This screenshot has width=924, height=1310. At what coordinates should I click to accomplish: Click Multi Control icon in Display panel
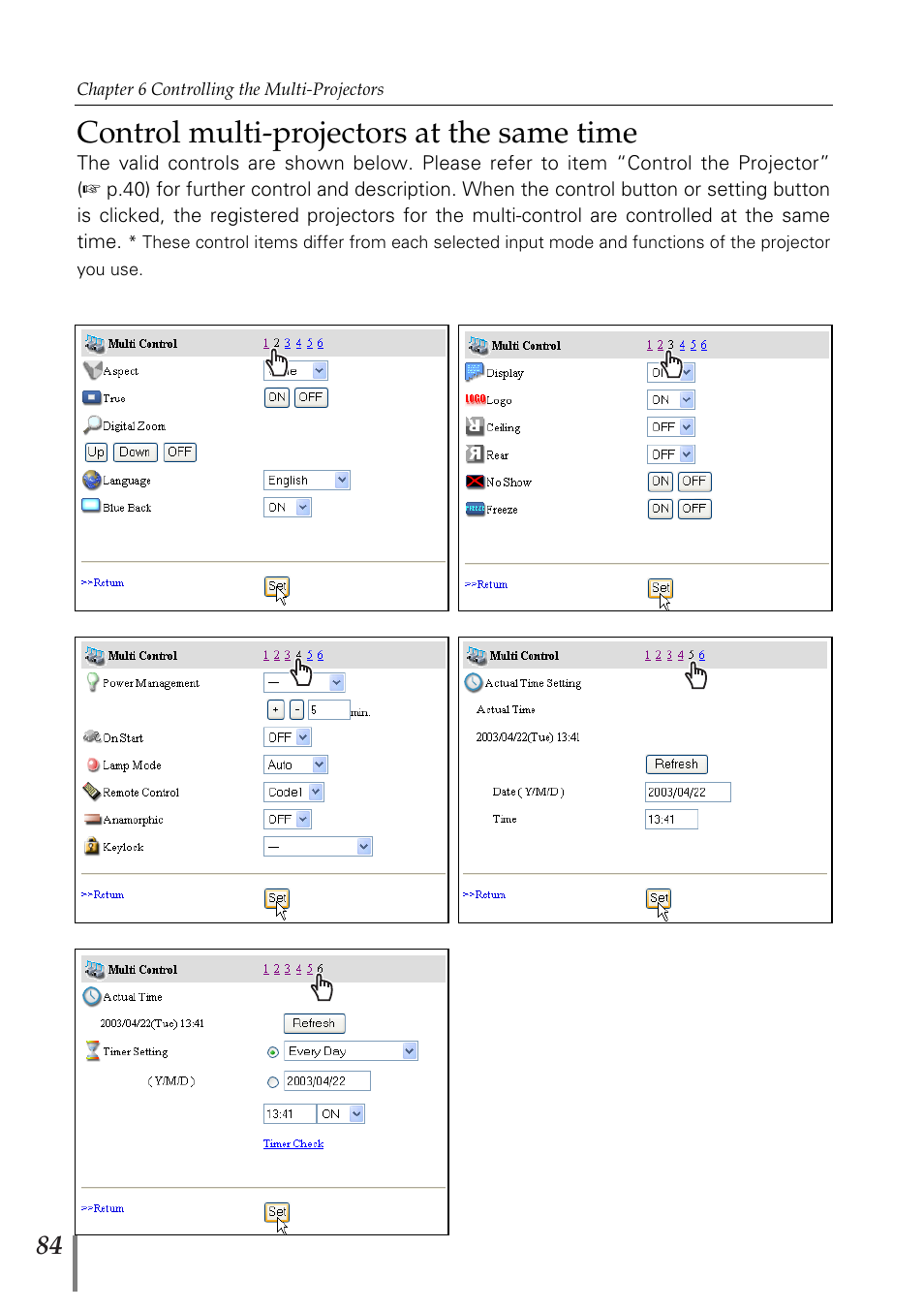[477, 345]
